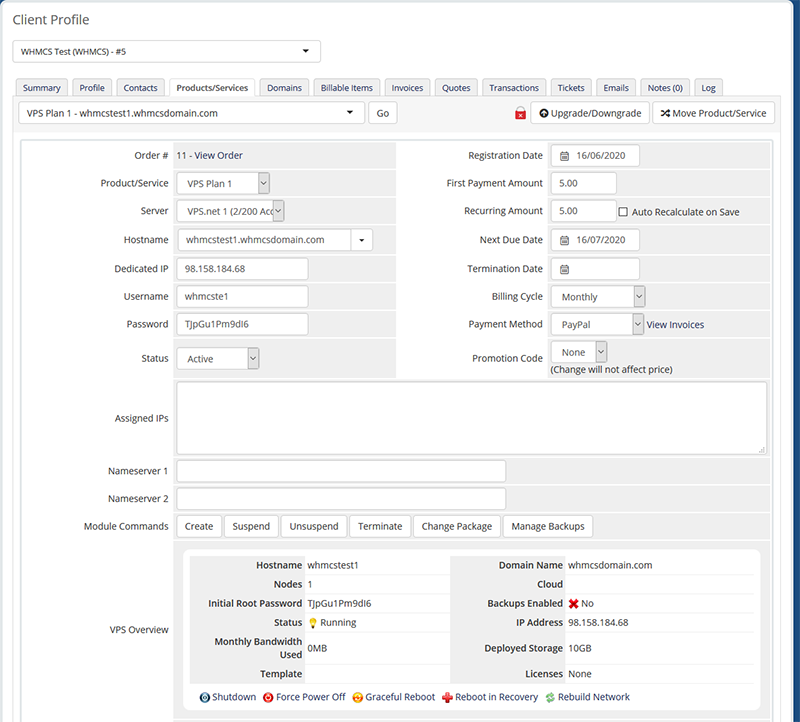The height and width of the screenshot is (722, 800).
Task: Open the Quotes tab
Action: click(x=456, y=88)
